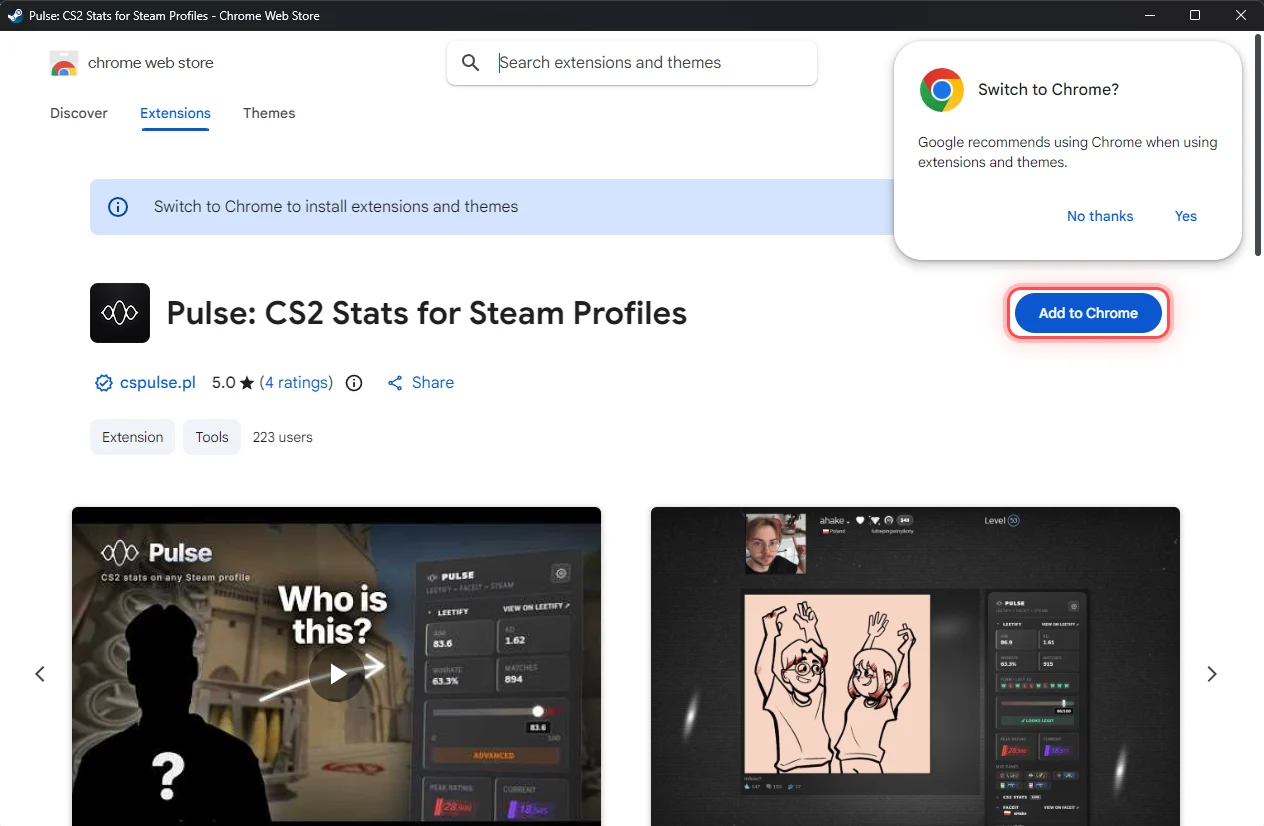Click the extension title Pulse: CS2 Stats heading
Viewport: 1264px width, 826px height.
[427, 313]
